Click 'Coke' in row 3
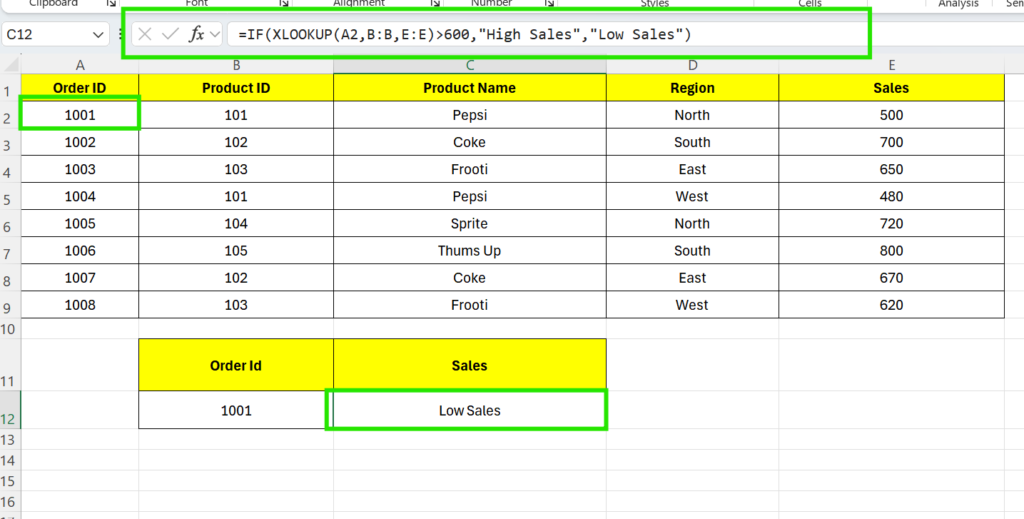This screenshot has width=1024, height=519. tap(470, 142)
